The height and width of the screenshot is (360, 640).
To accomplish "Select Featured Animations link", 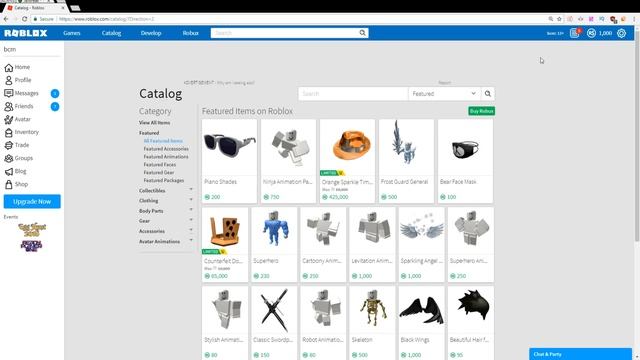I will coord(166,157).
